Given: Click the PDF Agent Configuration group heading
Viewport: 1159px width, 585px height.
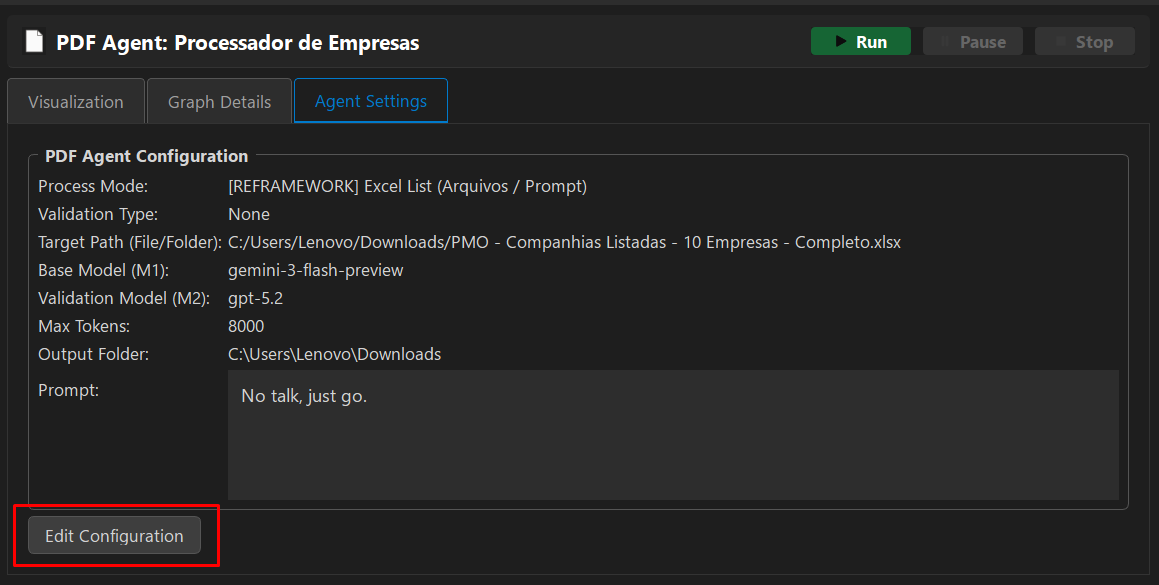Looking at the screenshot, I should point(146,156).
